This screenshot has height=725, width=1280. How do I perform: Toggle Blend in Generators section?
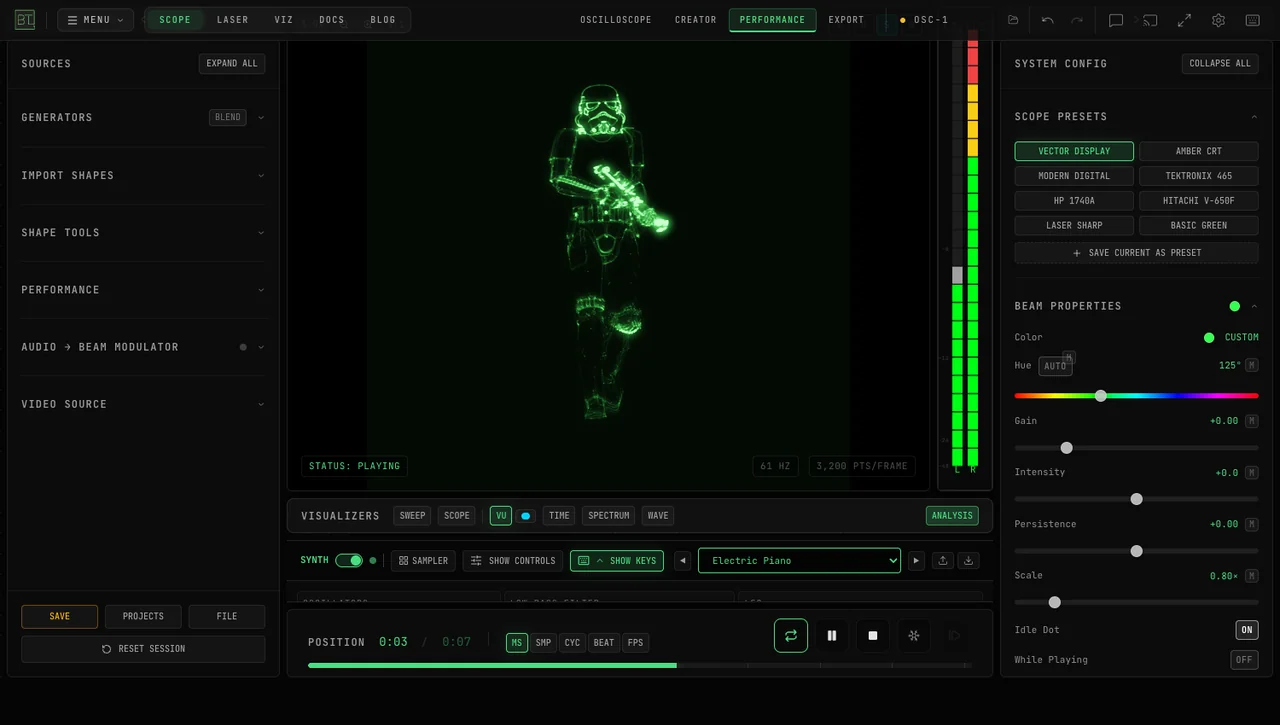[228, 117]
